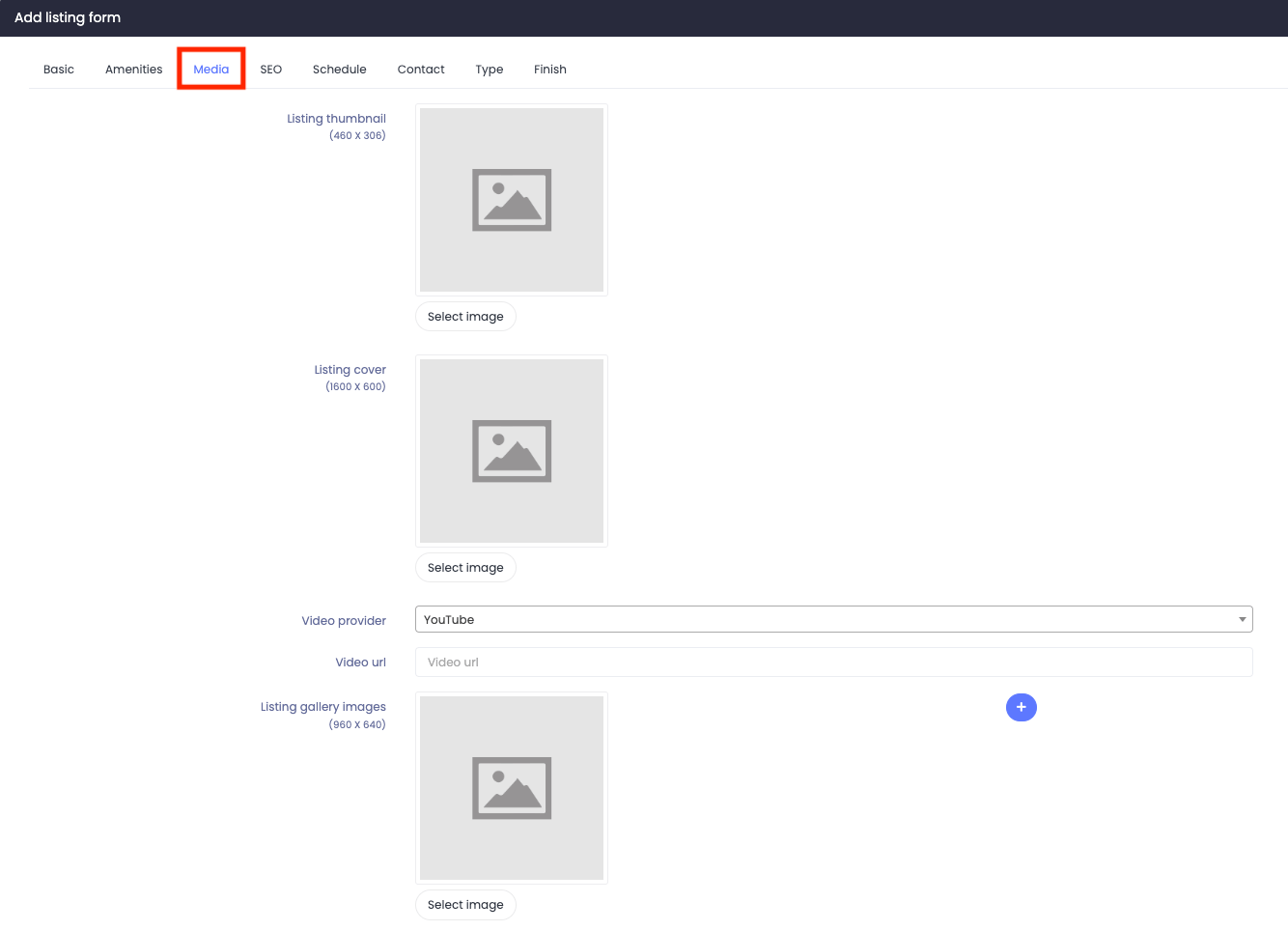
Task: Open the Schedule tab
Action: (x=340, y=70)
